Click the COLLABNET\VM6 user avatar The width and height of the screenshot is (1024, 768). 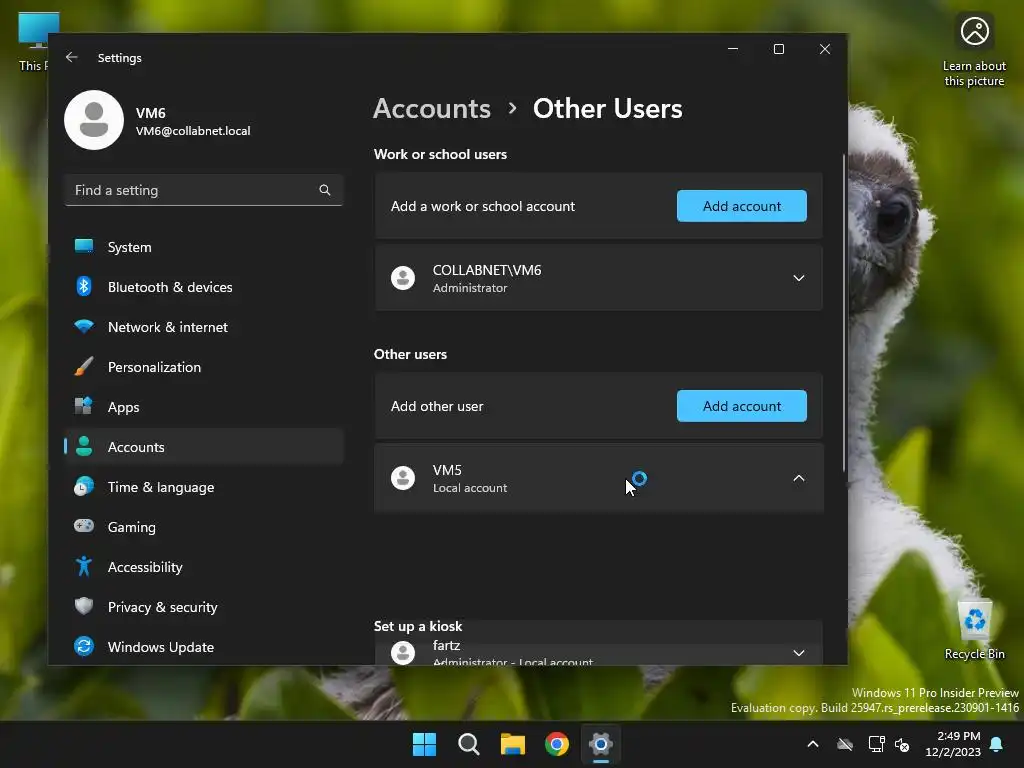[403, 278]
